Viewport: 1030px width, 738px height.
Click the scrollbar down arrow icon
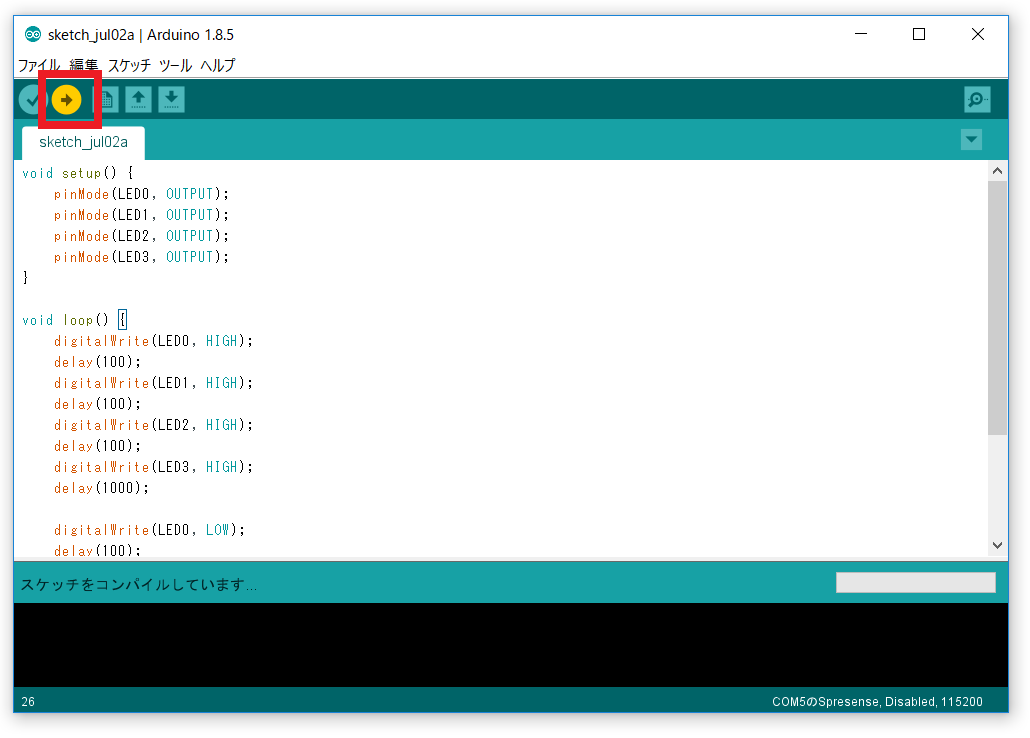coord(997,546)
